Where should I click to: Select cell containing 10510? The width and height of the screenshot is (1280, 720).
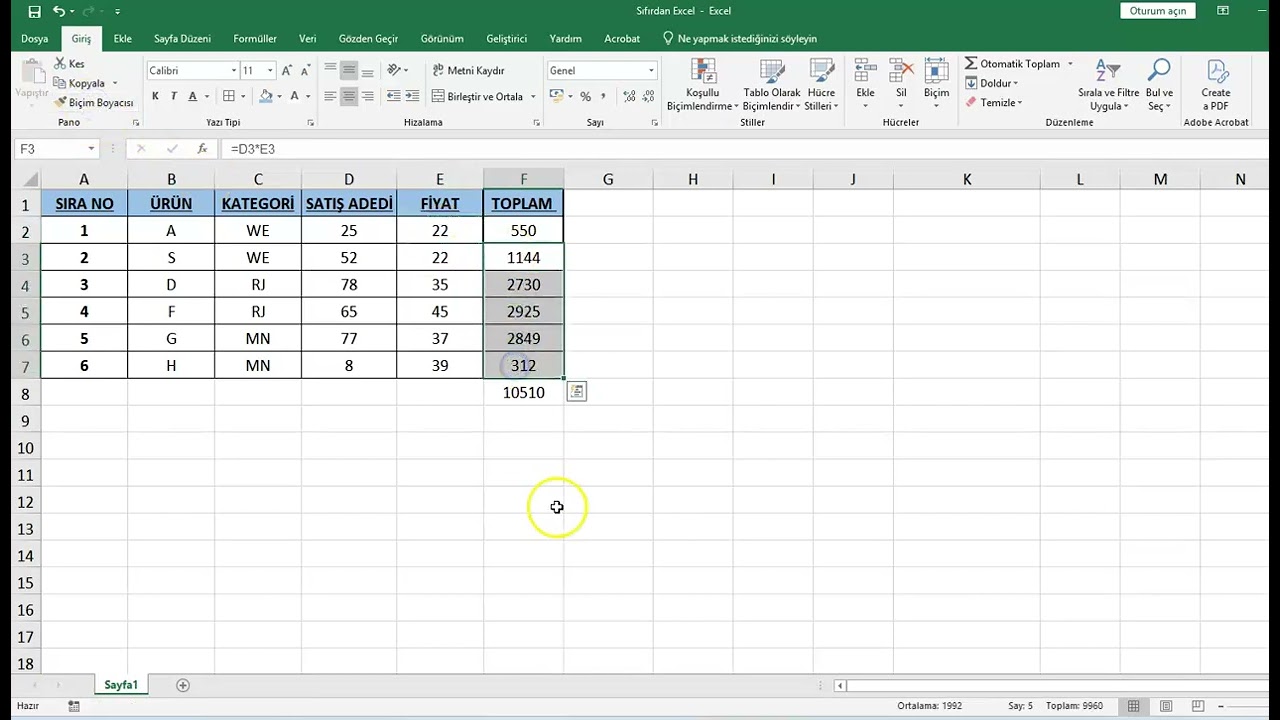click(x=523, y=393)
